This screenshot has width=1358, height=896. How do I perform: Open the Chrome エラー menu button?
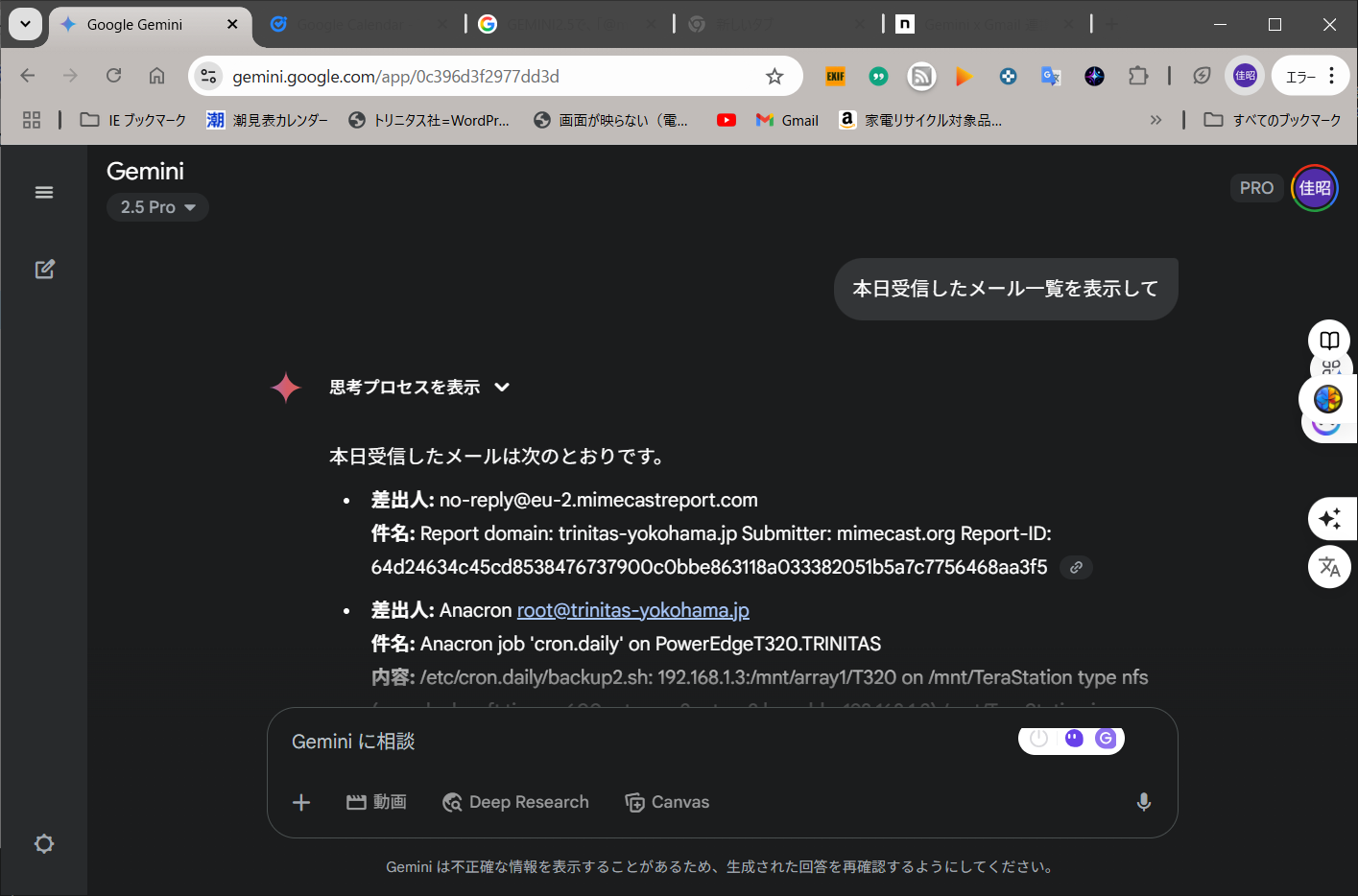coord(1310,76)
